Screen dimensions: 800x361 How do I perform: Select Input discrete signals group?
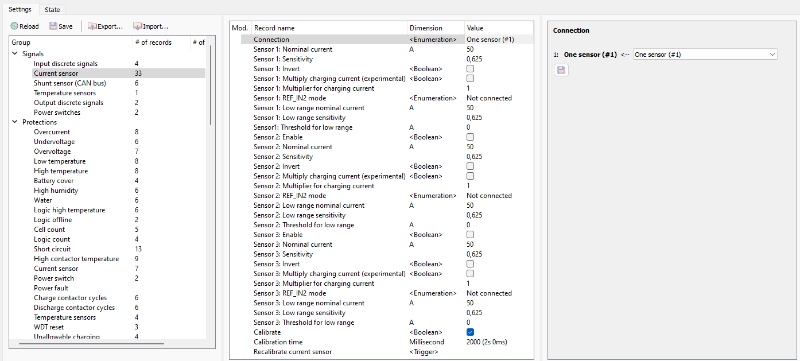[65, 64]
